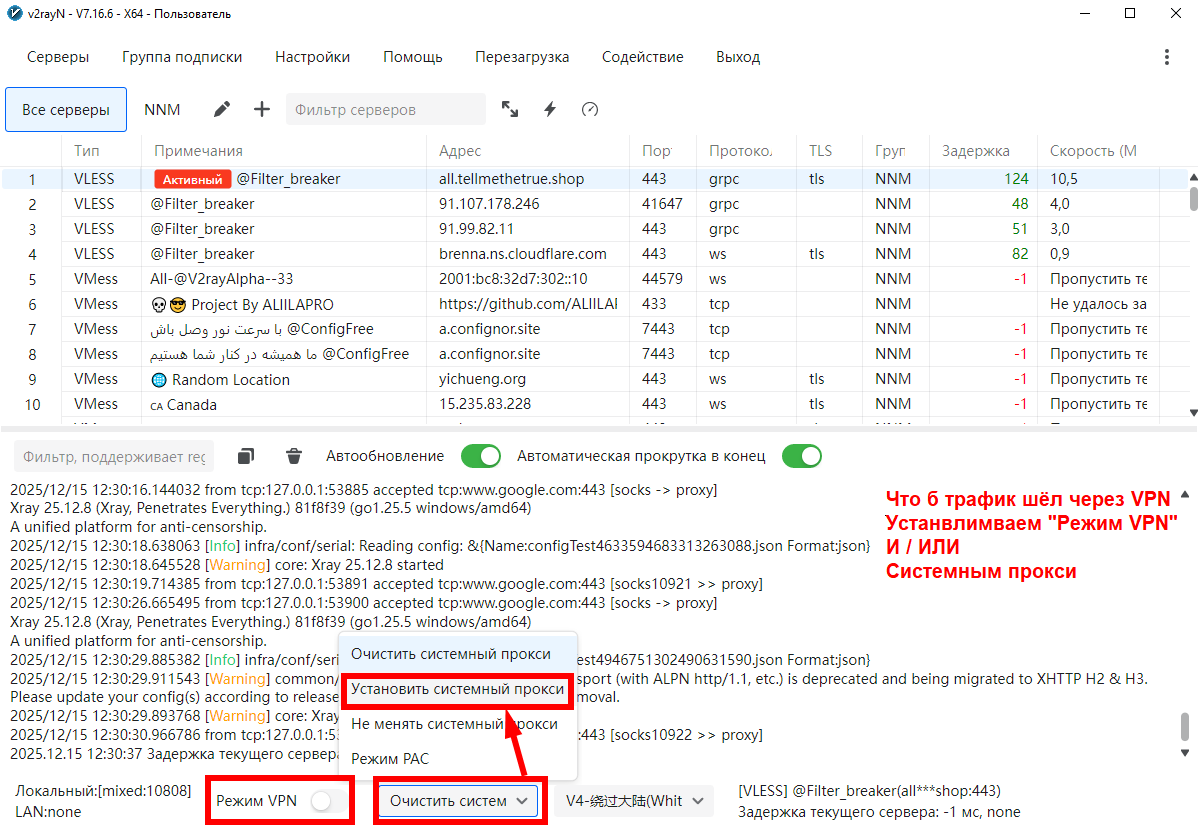Screen dimensions: 1199x828
Task: Clear log using the trash icon
Action: [x=294, y=456]
